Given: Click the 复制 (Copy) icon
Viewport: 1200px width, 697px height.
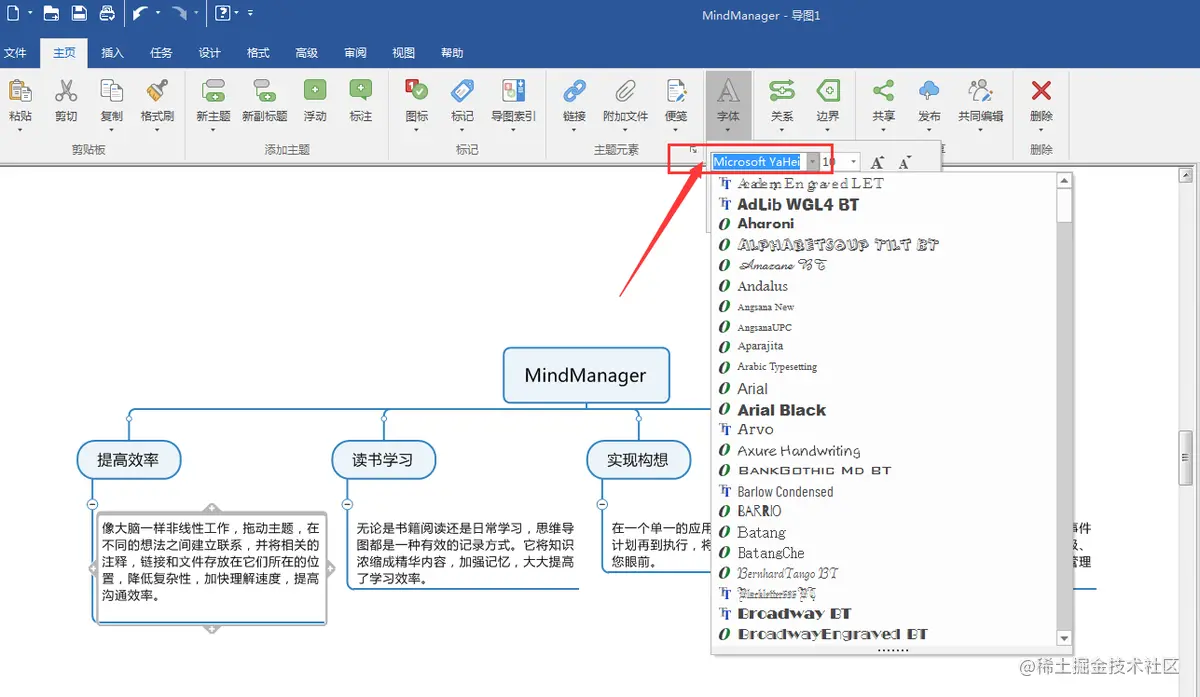Looking at the screenshot, I should [112, 92].
